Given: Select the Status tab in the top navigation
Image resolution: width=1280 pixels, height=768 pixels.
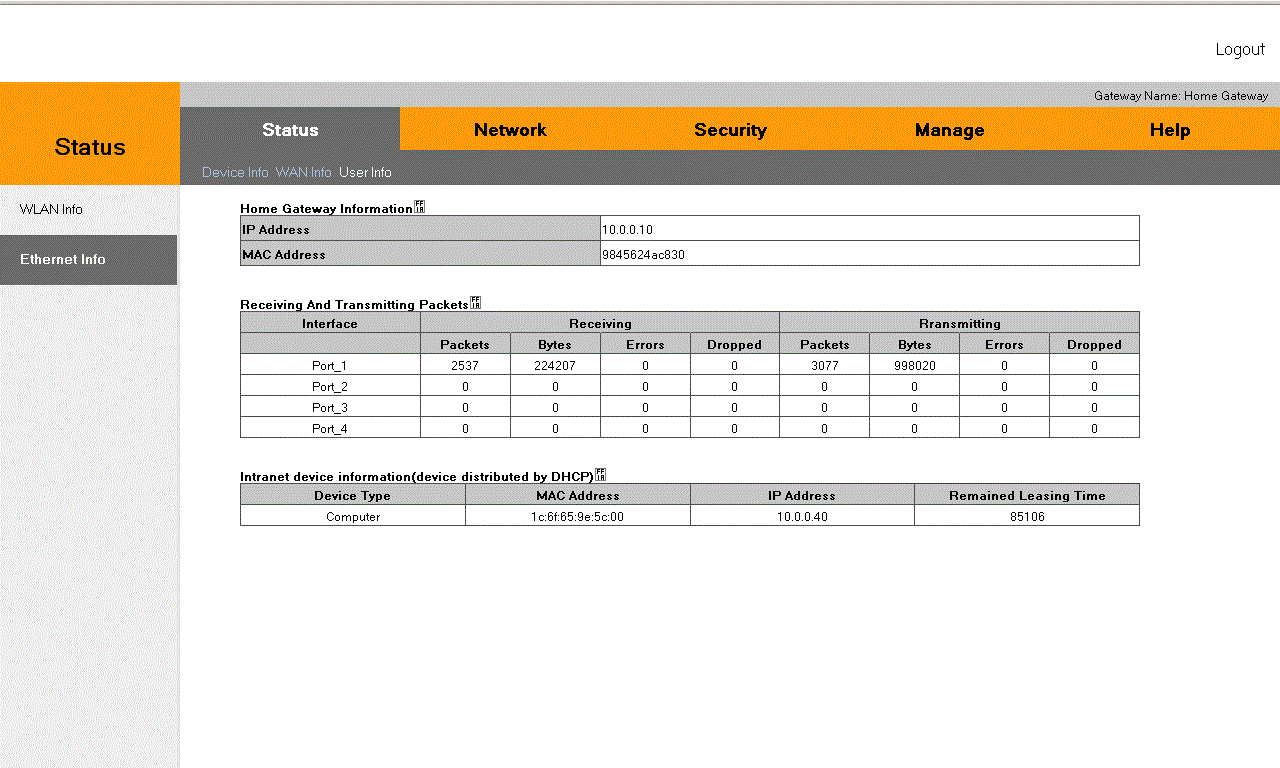Looking at the screenshot, I should pos(290,130).
